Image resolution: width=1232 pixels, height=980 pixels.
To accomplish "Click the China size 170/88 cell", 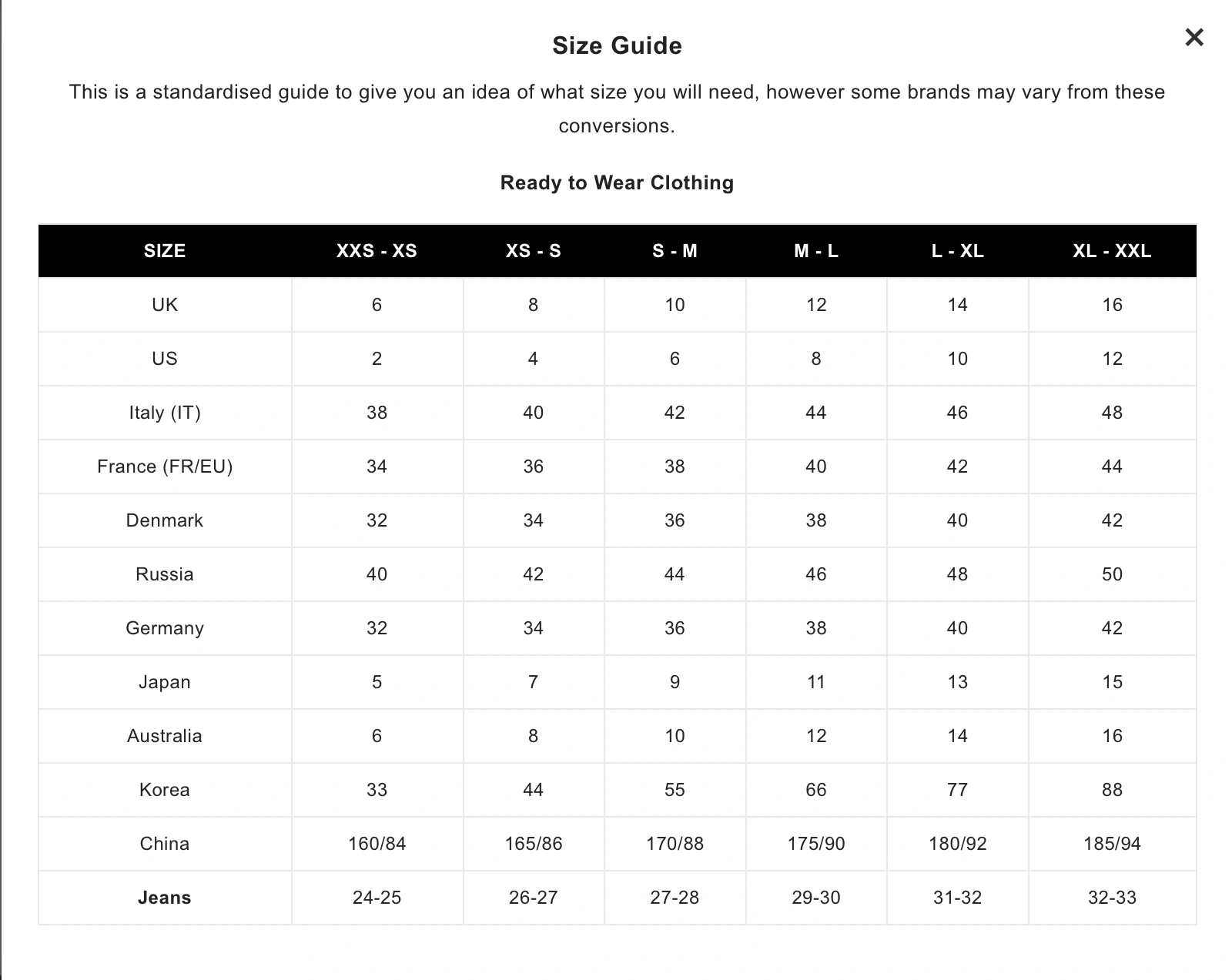I will click(x=675, y=844).
